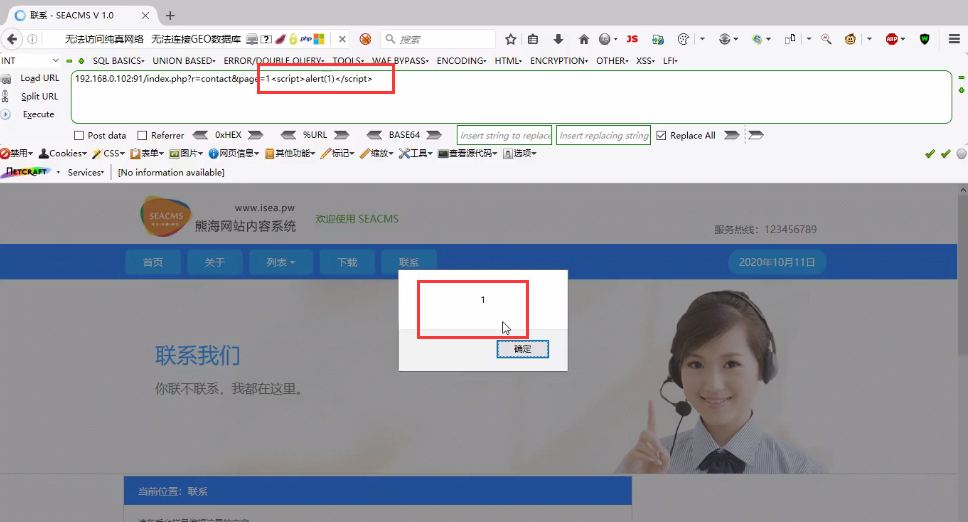Click the Load URL button in HackBar
This screenshot has height=522, width=968.
click(x=39, y=78)
